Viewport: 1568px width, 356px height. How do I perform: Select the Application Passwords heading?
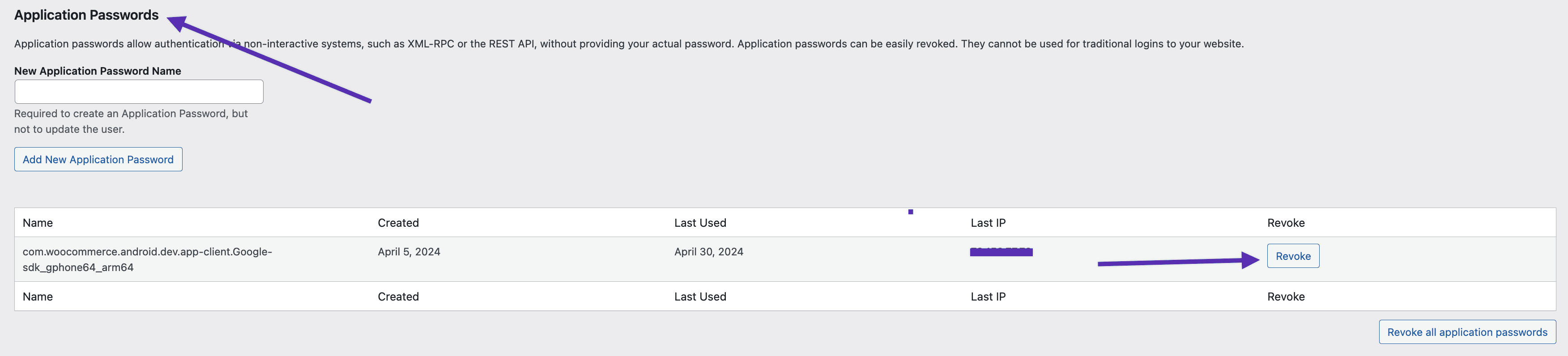tap(85, 14)
